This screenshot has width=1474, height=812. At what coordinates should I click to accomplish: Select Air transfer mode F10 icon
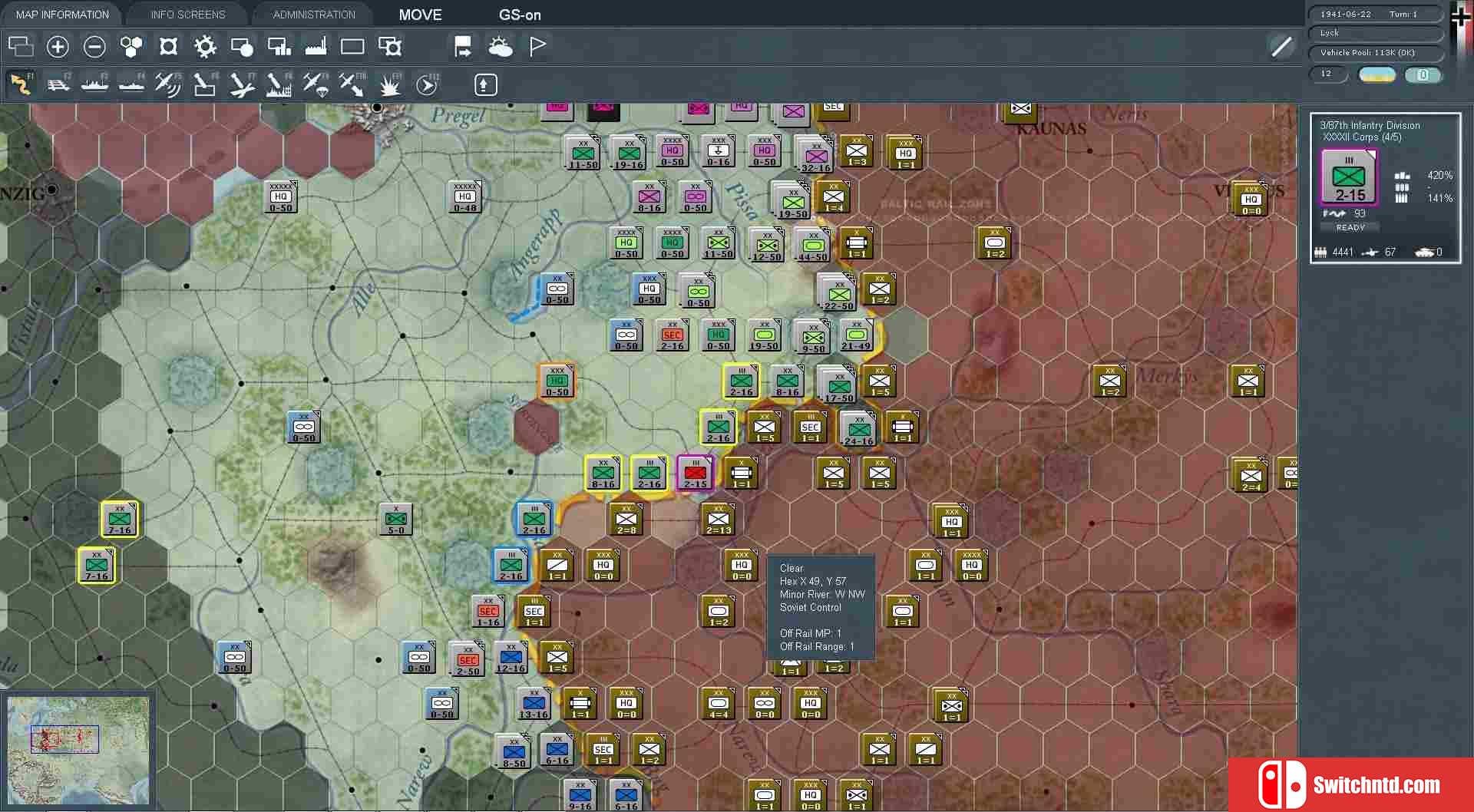click(x=352, y=84)
